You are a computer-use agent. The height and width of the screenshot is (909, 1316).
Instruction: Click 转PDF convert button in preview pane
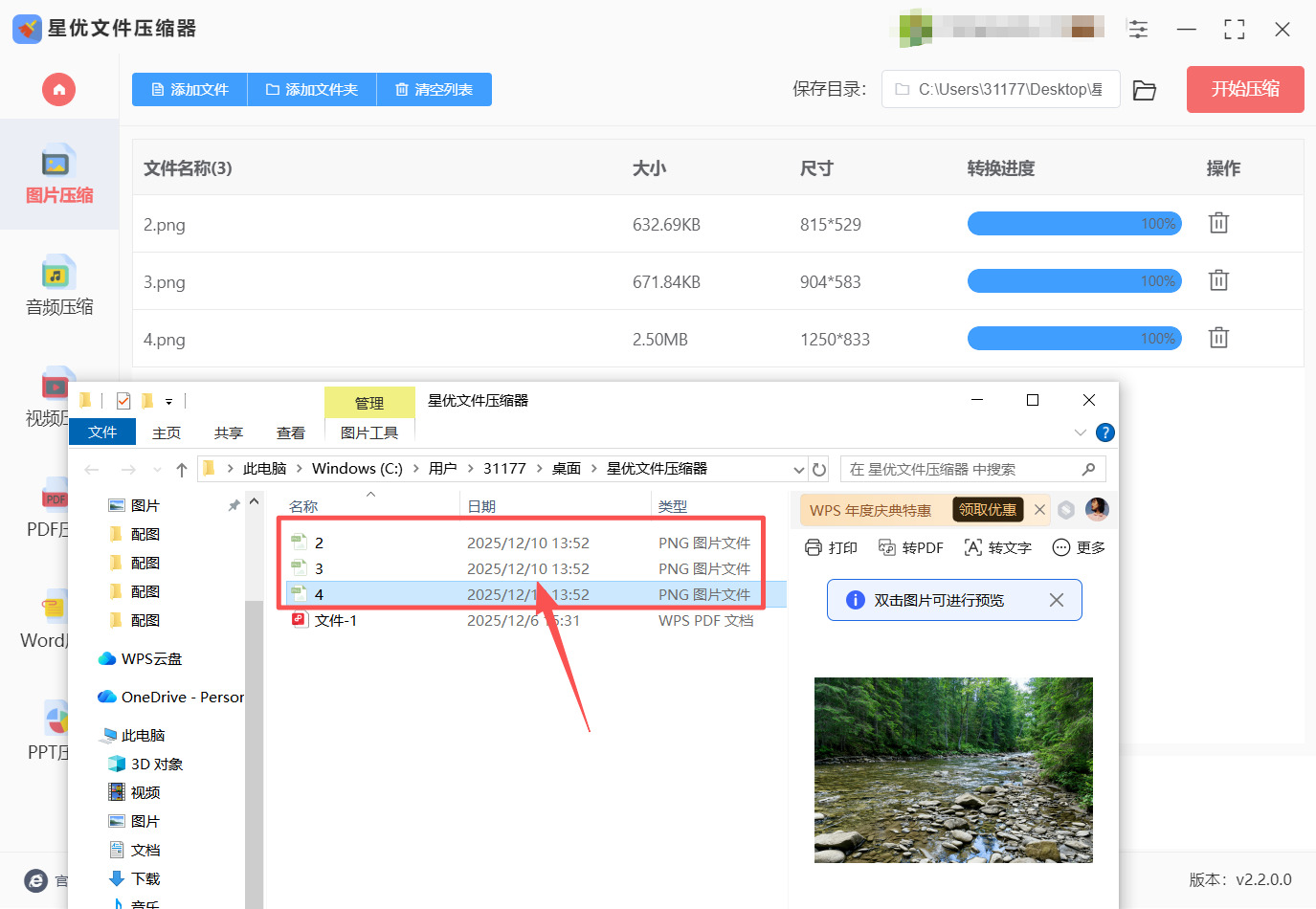tap(911, 547)
